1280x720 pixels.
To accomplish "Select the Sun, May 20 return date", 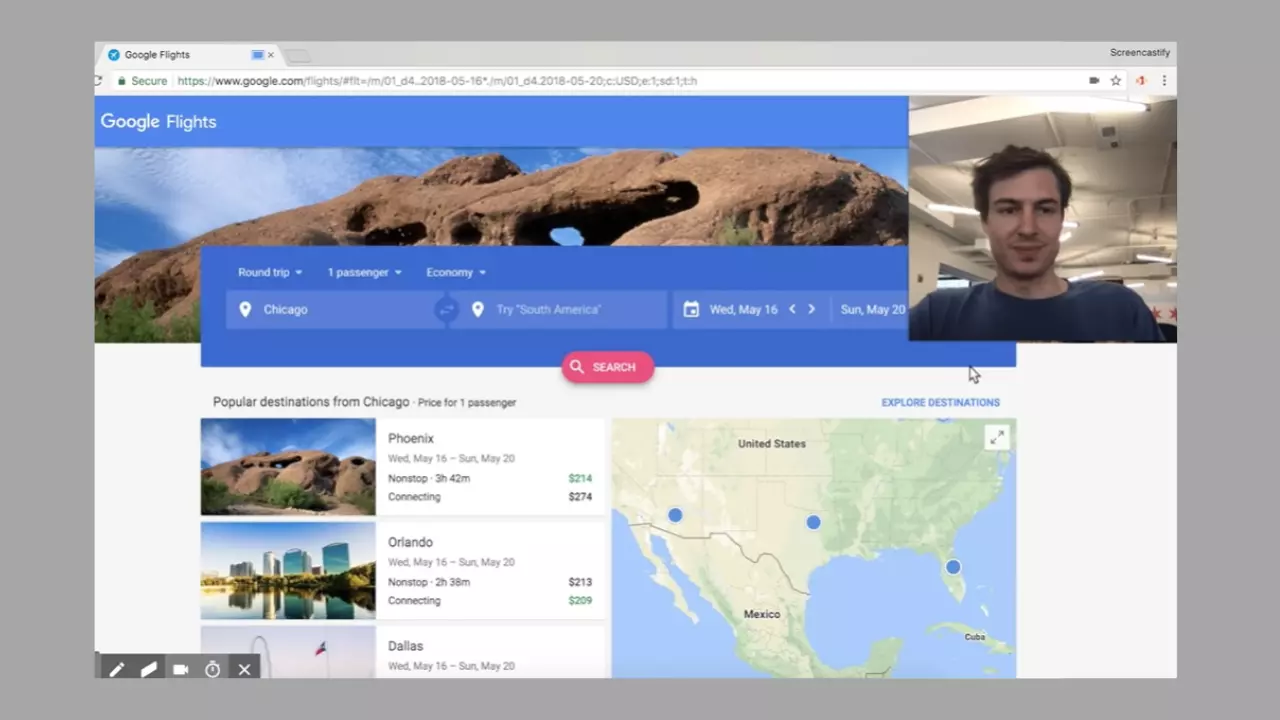I will tap(872, 310).
